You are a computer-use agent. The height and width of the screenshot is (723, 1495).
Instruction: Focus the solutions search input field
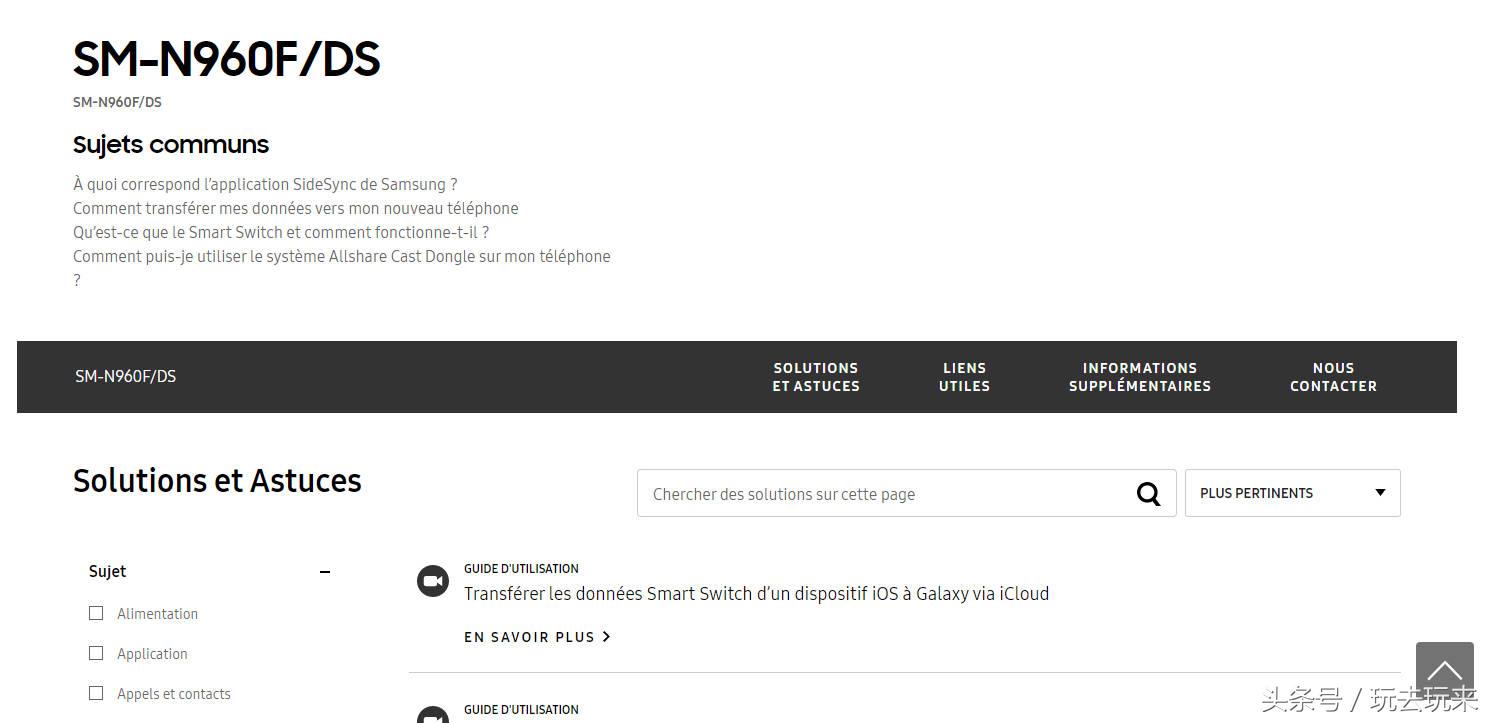[885, 494]
